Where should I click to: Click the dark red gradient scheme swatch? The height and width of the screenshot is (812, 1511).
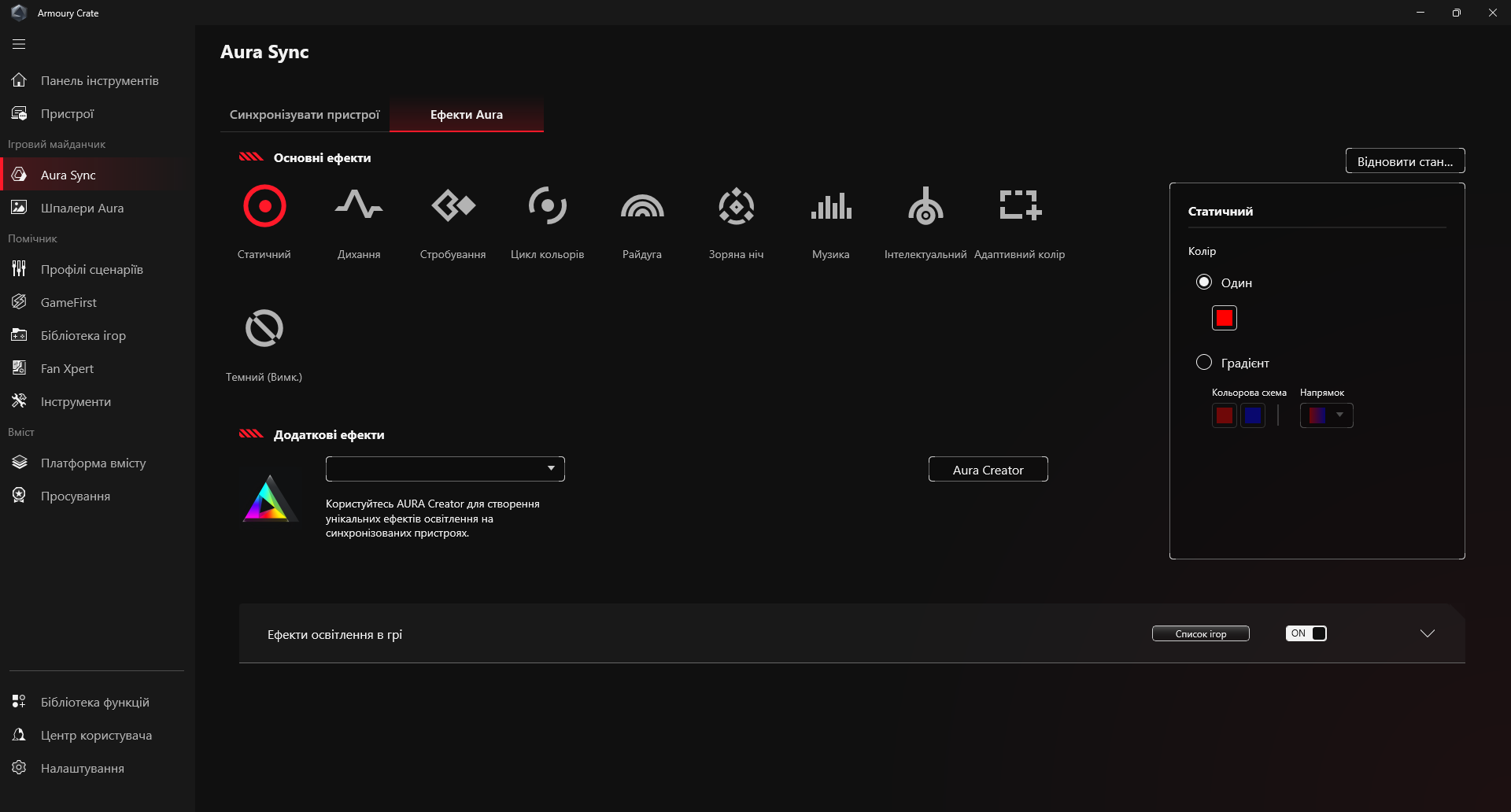click(1225, 415)
